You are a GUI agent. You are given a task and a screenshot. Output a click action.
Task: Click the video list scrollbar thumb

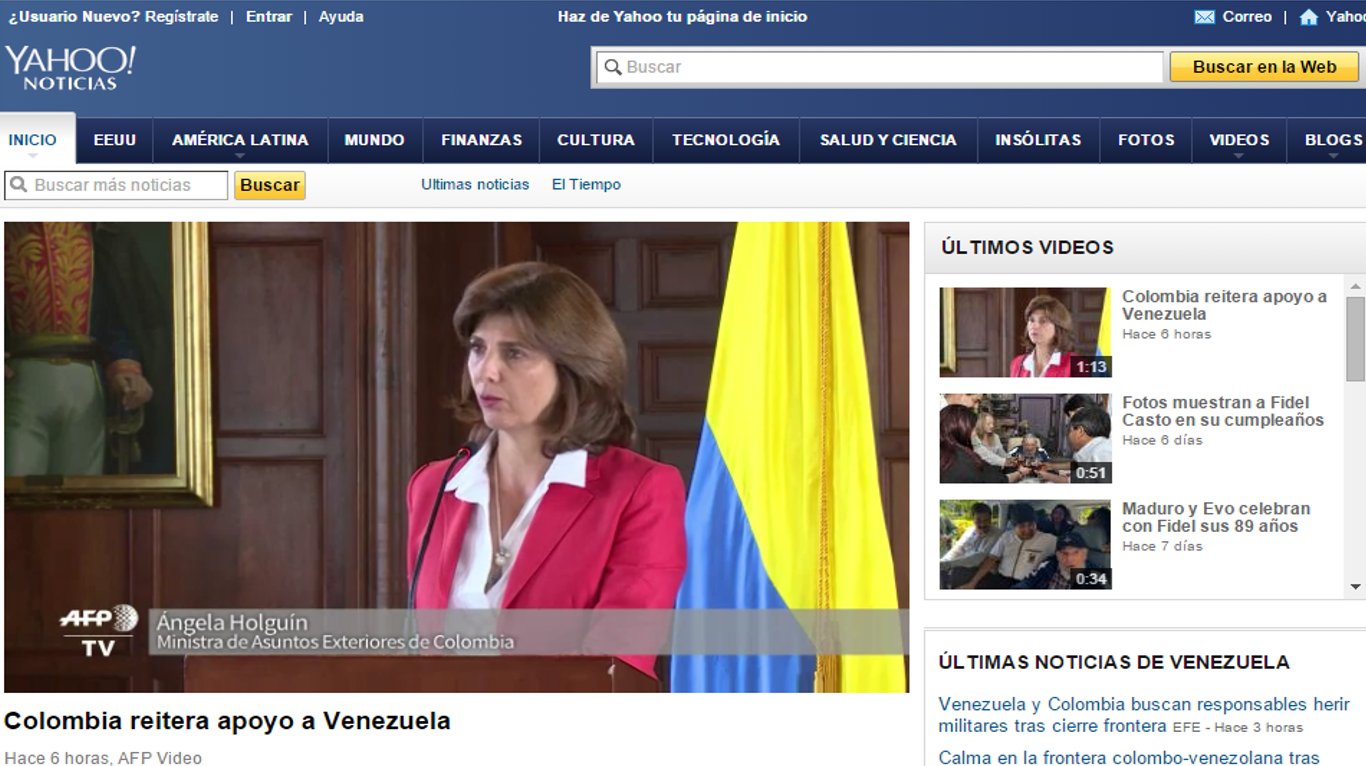point(1356,338)
